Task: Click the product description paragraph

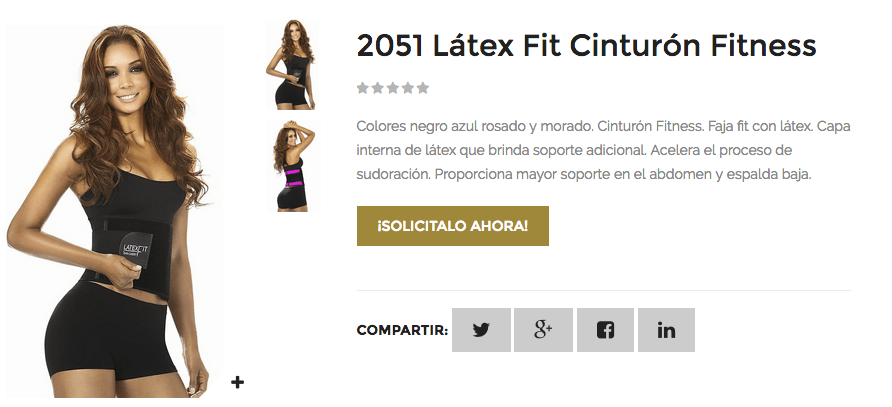Action: click(603, 150)
